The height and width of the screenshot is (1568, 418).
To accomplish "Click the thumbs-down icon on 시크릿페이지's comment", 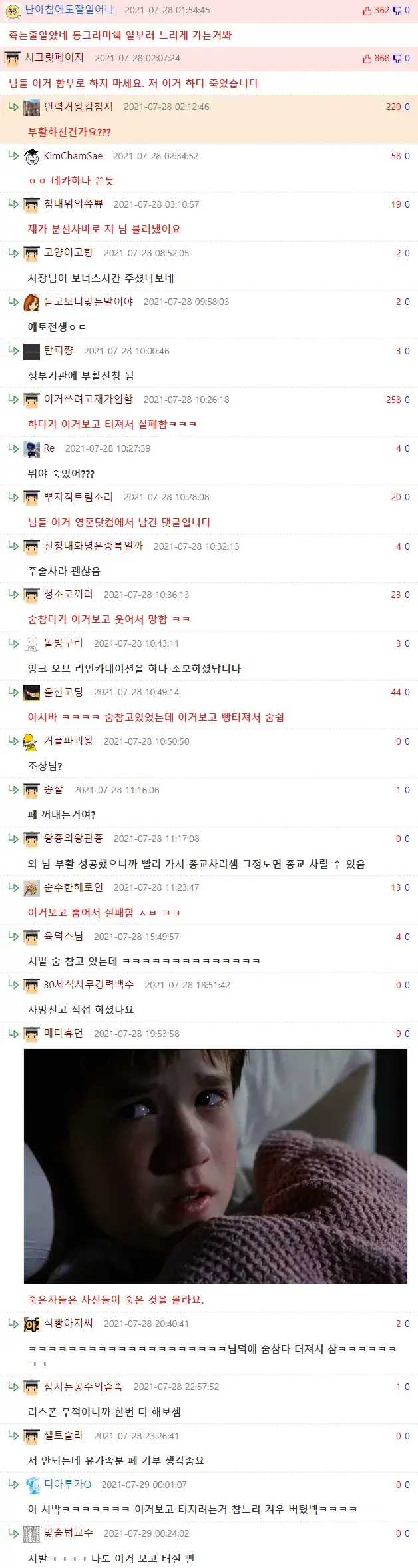I will 397,59.
